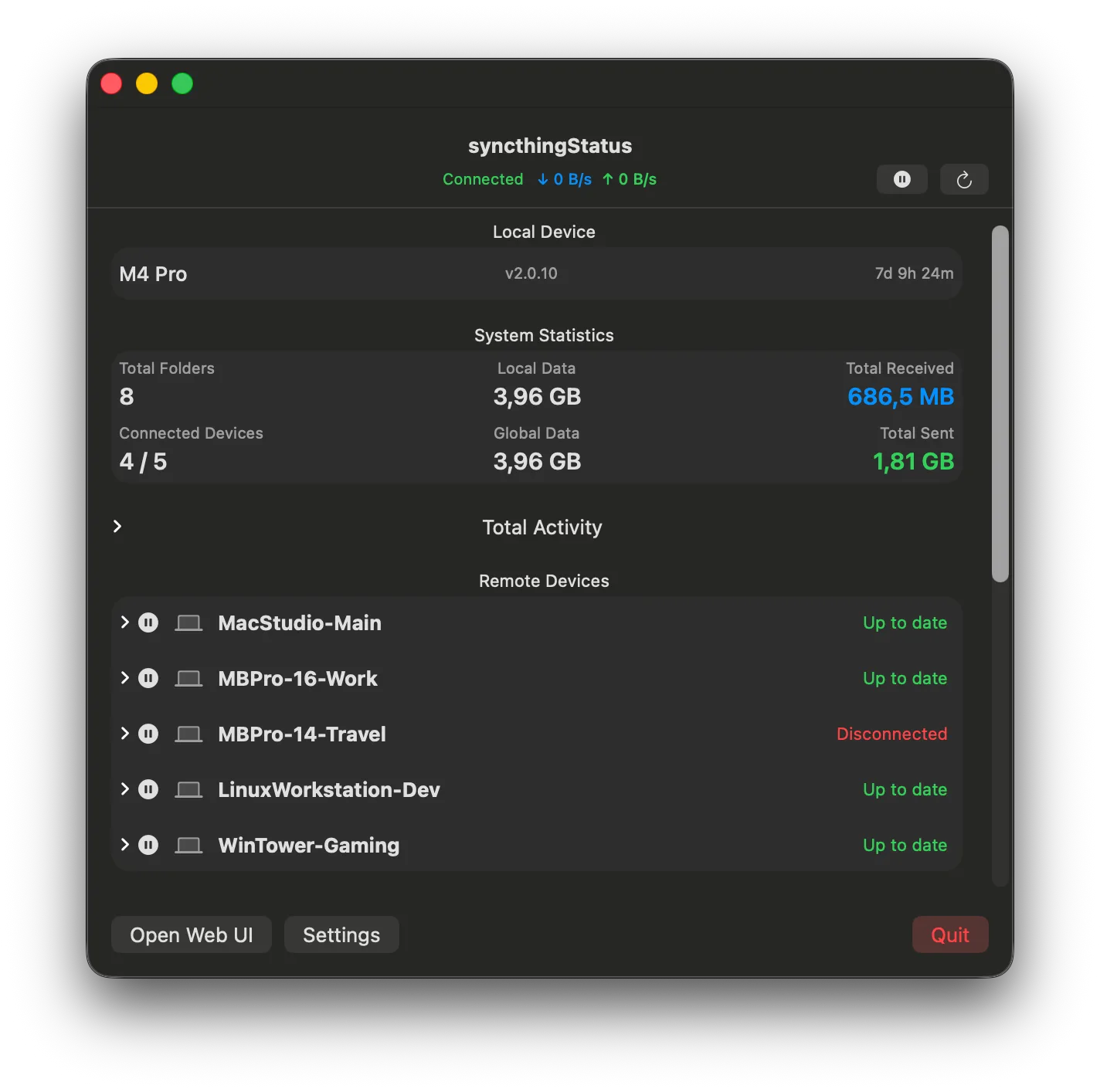Viewport: 1100px width, 1092px height.
Task: Click the WinTower-Gaming device name
Action: [309, 845]
